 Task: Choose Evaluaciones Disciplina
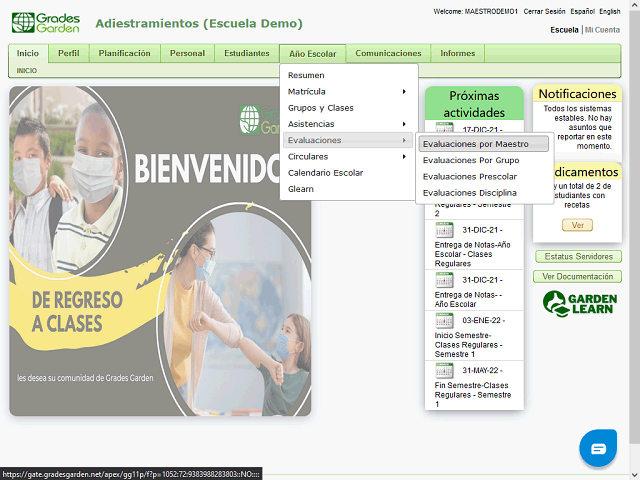coord(484,193)
